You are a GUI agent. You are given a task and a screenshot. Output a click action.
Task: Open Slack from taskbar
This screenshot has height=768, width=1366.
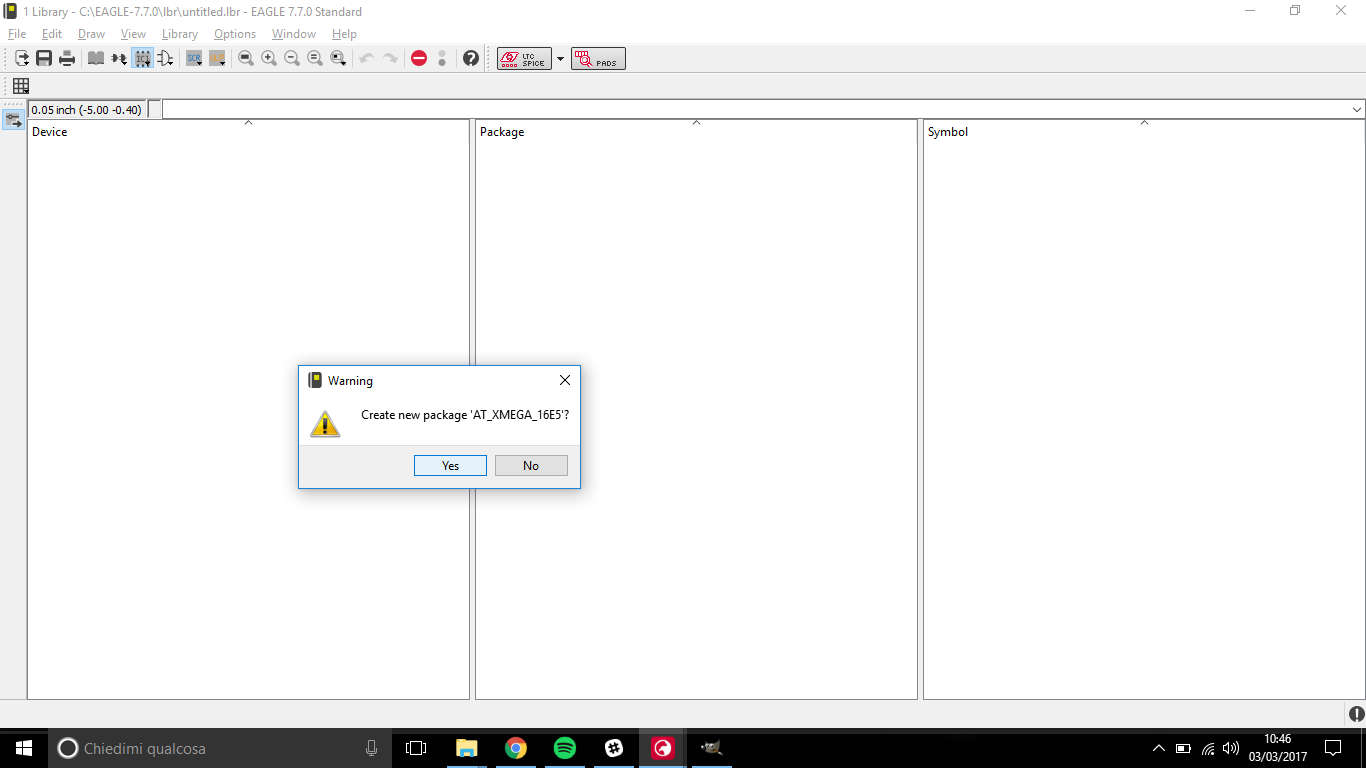tap(613, 748)
